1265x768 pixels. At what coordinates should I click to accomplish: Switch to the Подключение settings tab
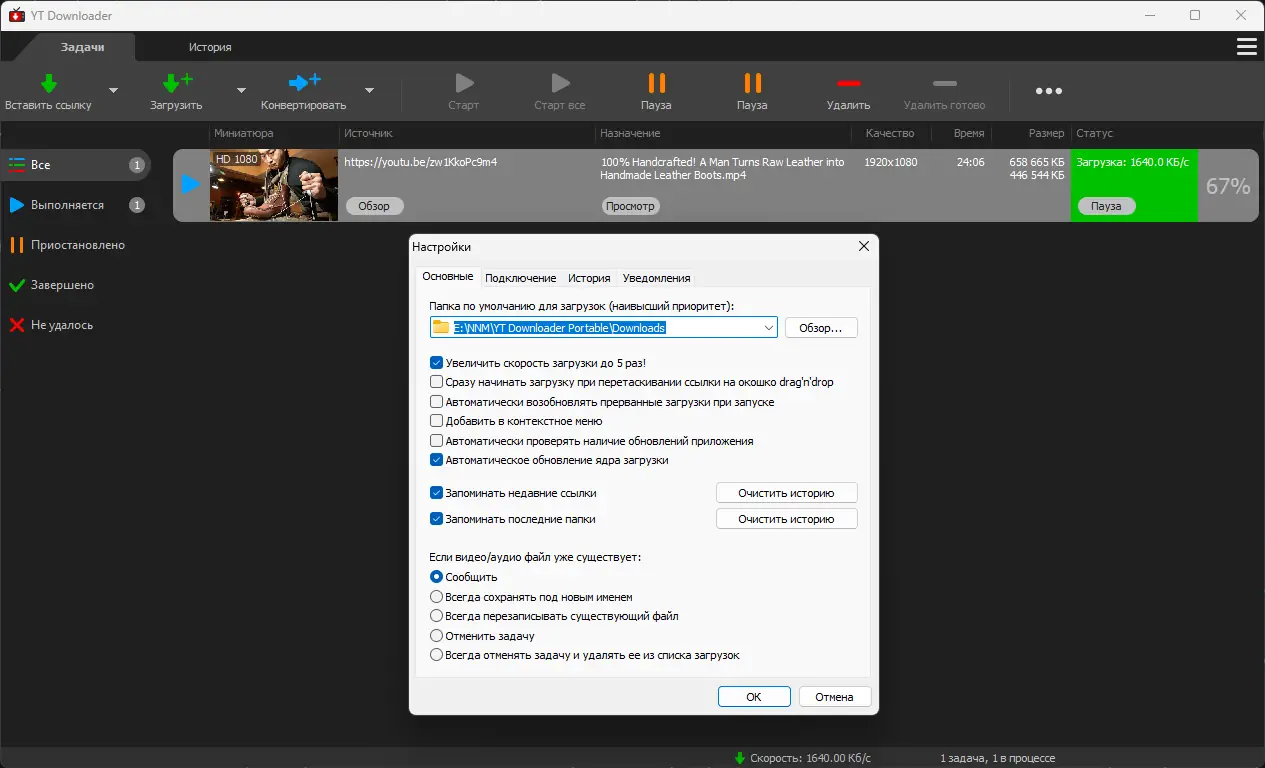pyautogui.click(x=521, y=278)
